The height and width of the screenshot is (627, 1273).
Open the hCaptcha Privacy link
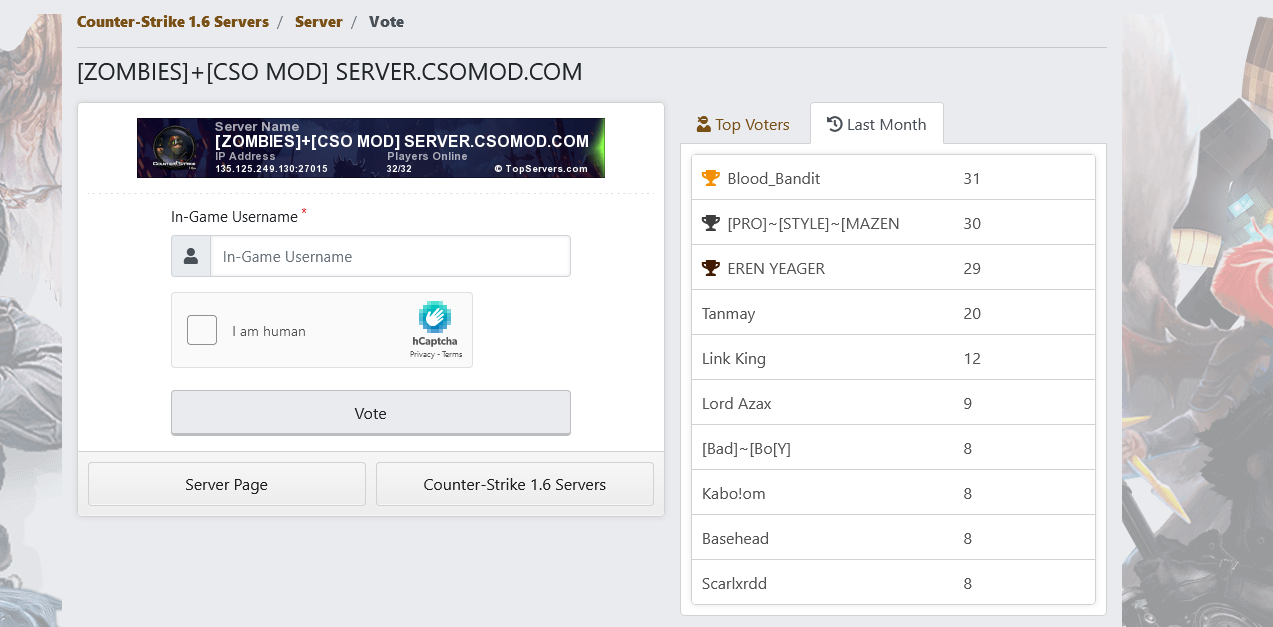coord(422,355)
